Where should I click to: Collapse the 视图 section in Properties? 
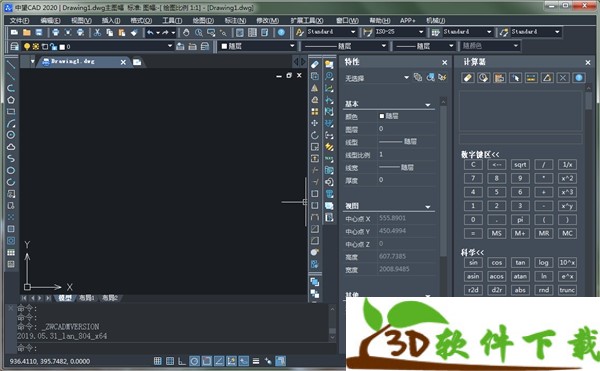428,207
